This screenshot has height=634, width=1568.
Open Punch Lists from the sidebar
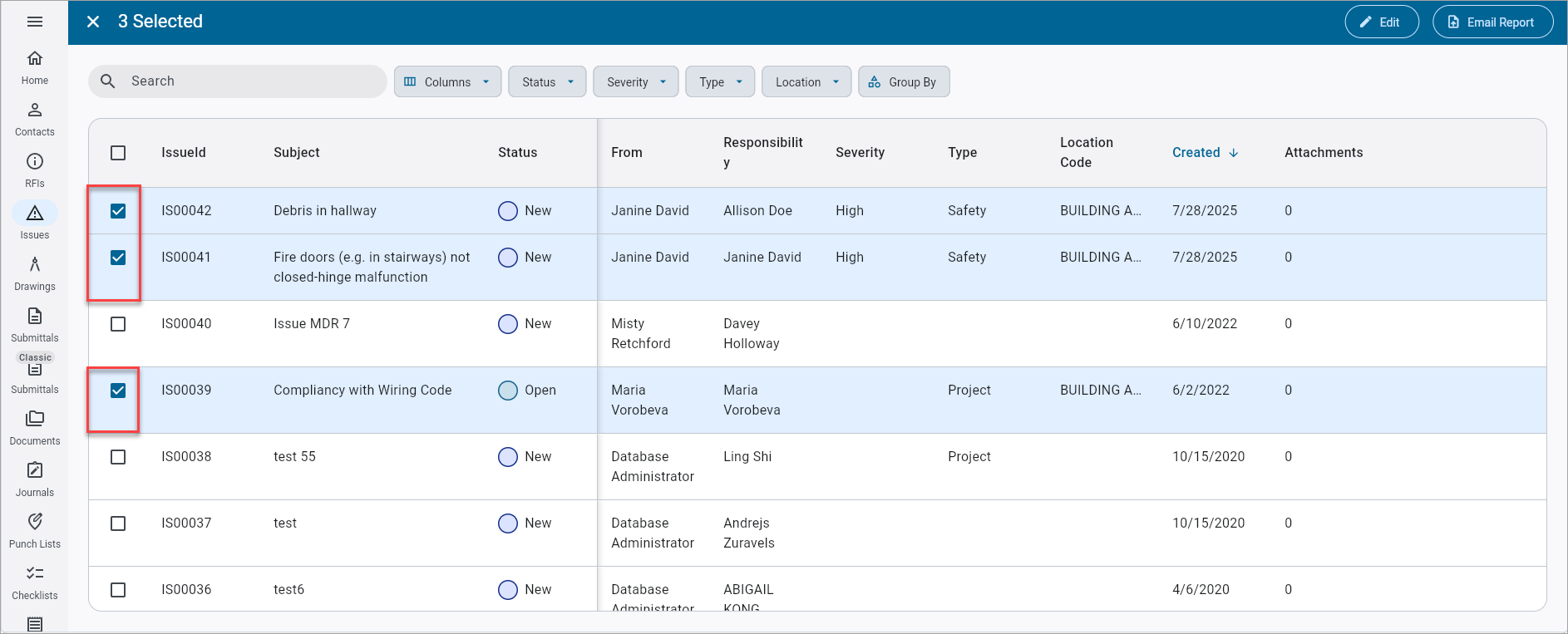(35, 532)
